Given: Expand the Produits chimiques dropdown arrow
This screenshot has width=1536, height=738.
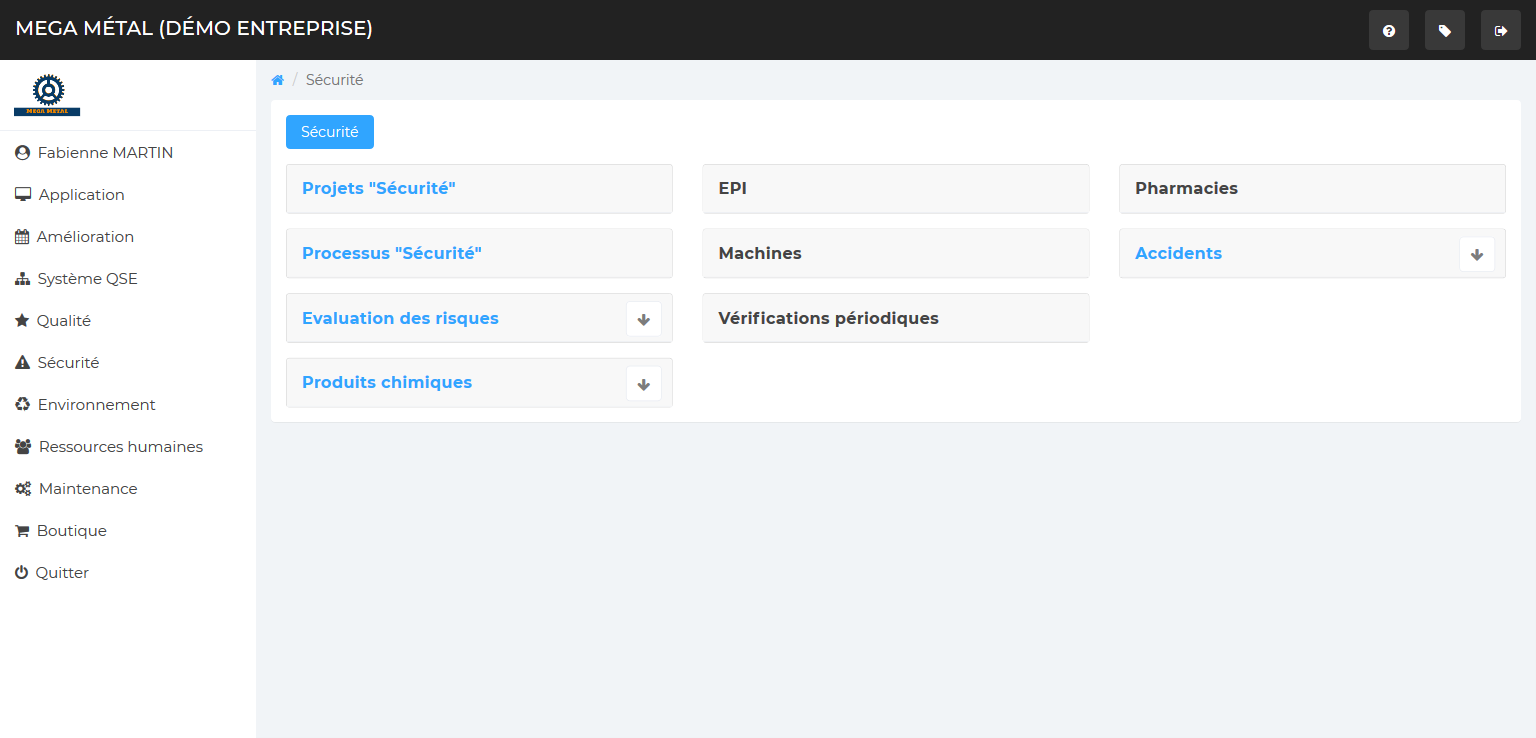Looking at the screenshot, I should (x=643, y=384).
